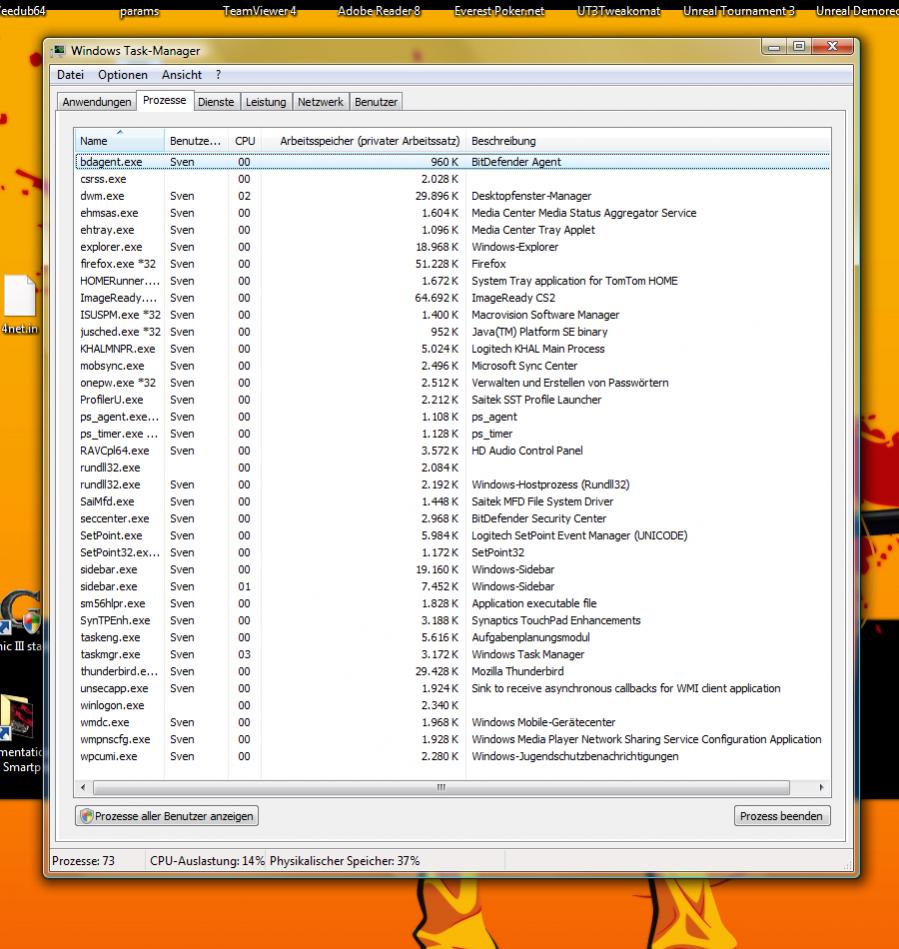Select sidebar.exe row using 19.160 K
899x949 pixels.
tap(452, 569)
